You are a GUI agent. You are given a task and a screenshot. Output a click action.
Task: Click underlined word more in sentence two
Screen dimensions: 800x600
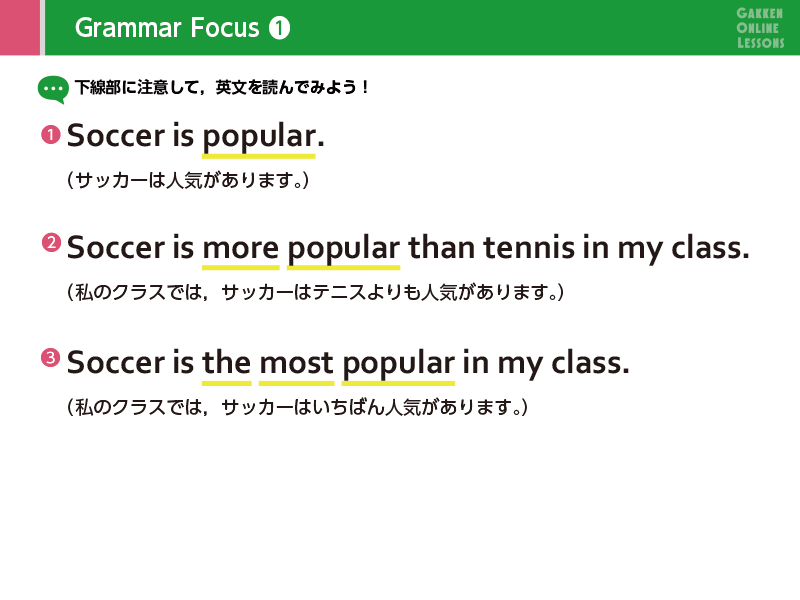click(x=241, y=249)
